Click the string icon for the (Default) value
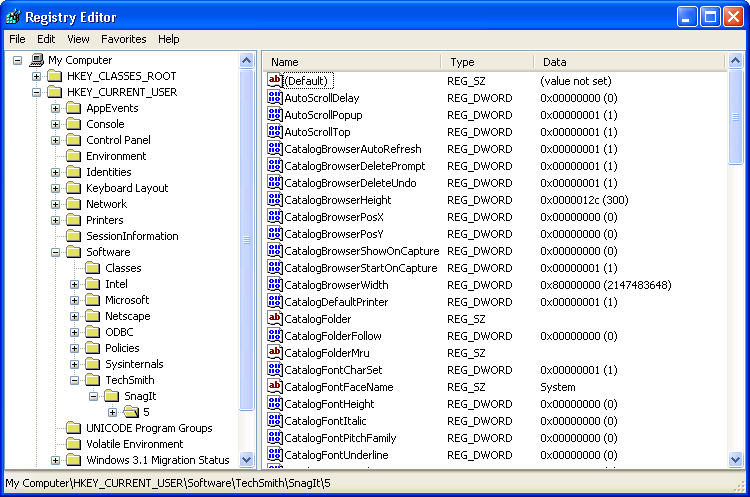Screen dimensions: 750x497 point(275,81)
